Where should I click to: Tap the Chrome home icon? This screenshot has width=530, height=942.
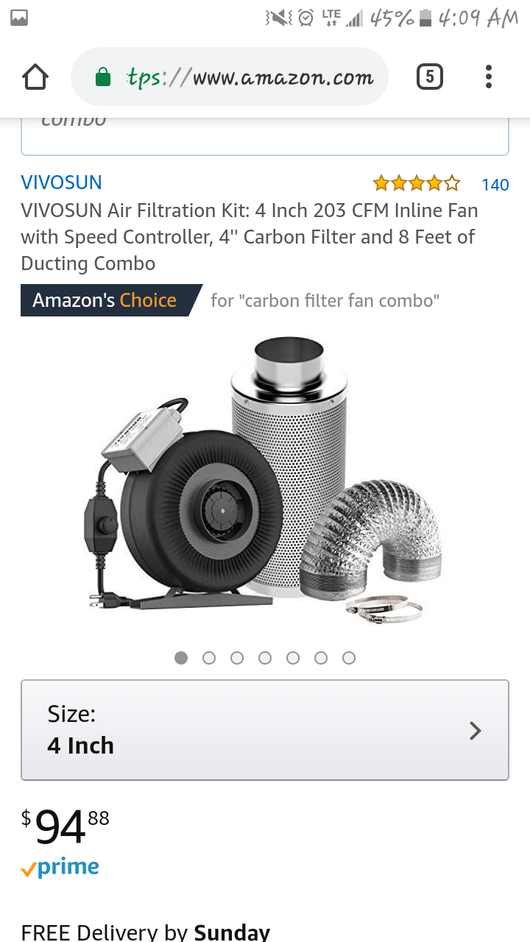(x=35, y=77)
